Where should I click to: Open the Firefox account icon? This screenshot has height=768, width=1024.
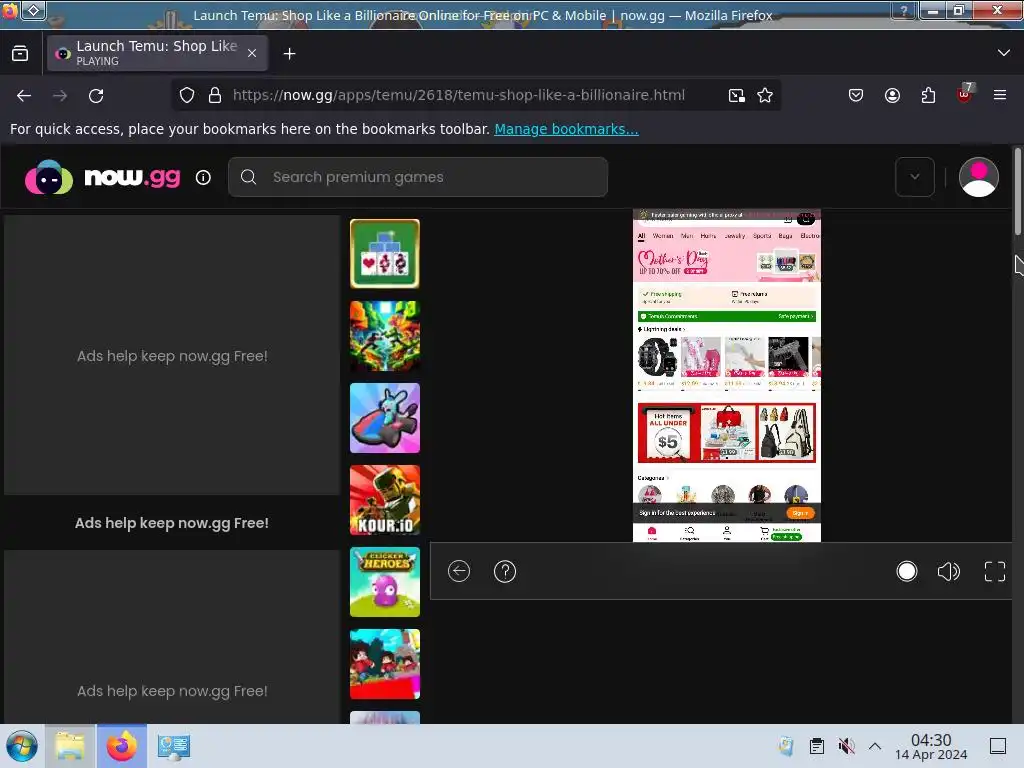point(892,95)
